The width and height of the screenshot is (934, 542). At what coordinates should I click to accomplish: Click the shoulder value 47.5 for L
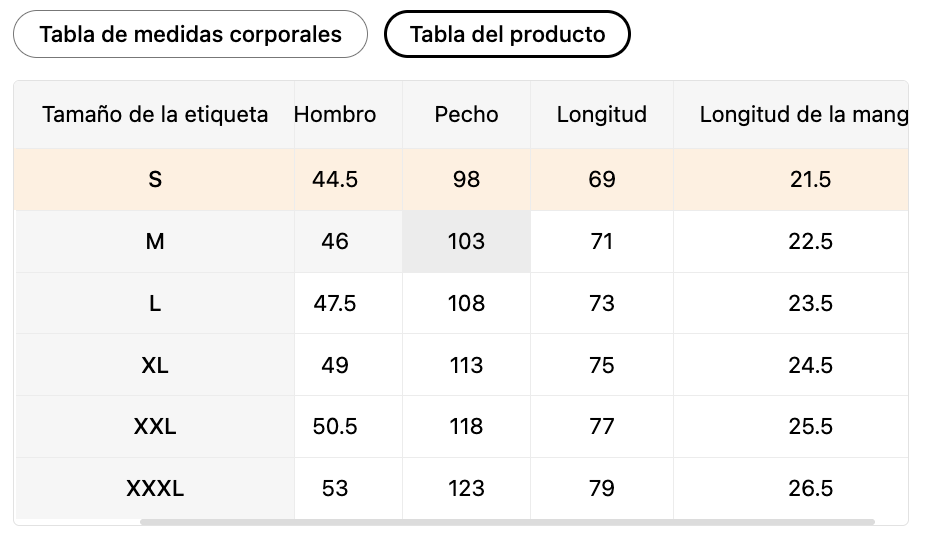pos(335,303)
